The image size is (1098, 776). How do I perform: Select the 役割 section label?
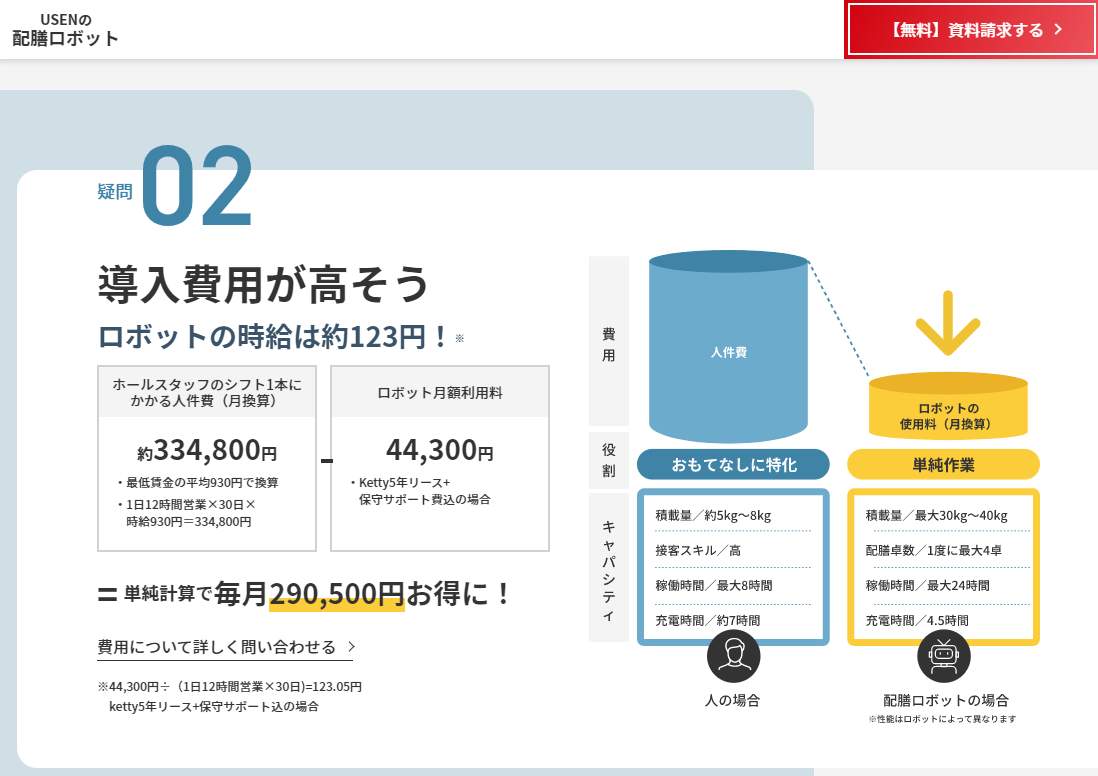(607, 460)
